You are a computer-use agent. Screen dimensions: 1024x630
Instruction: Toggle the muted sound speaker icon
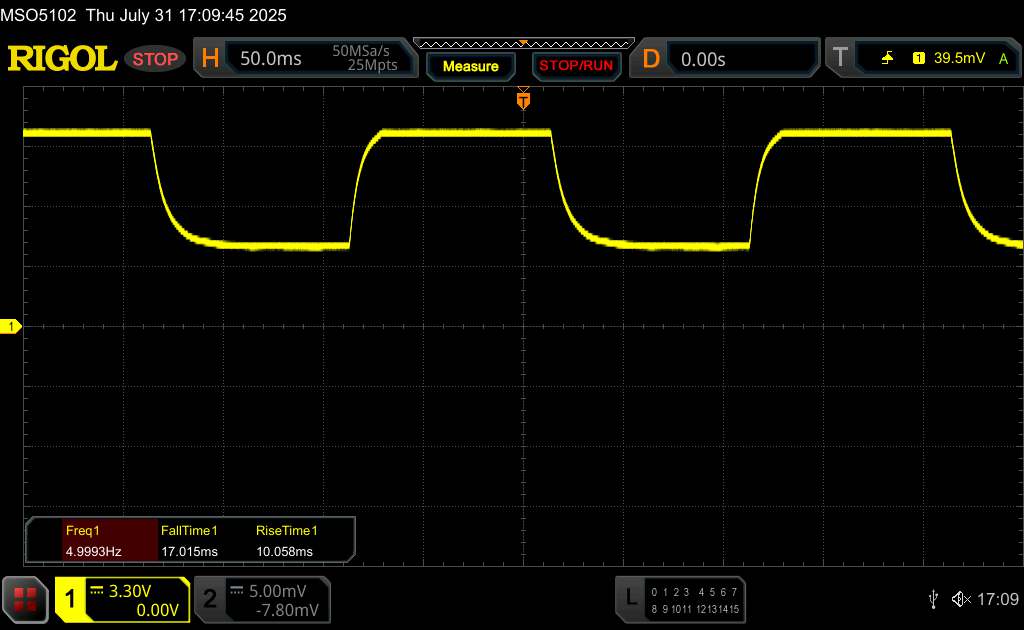tap(961, 599)
